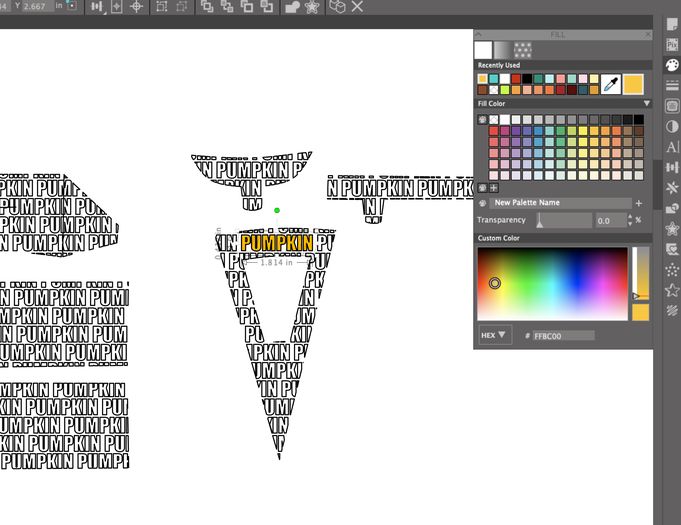Switch to gradient fill tab

[502, 50]
